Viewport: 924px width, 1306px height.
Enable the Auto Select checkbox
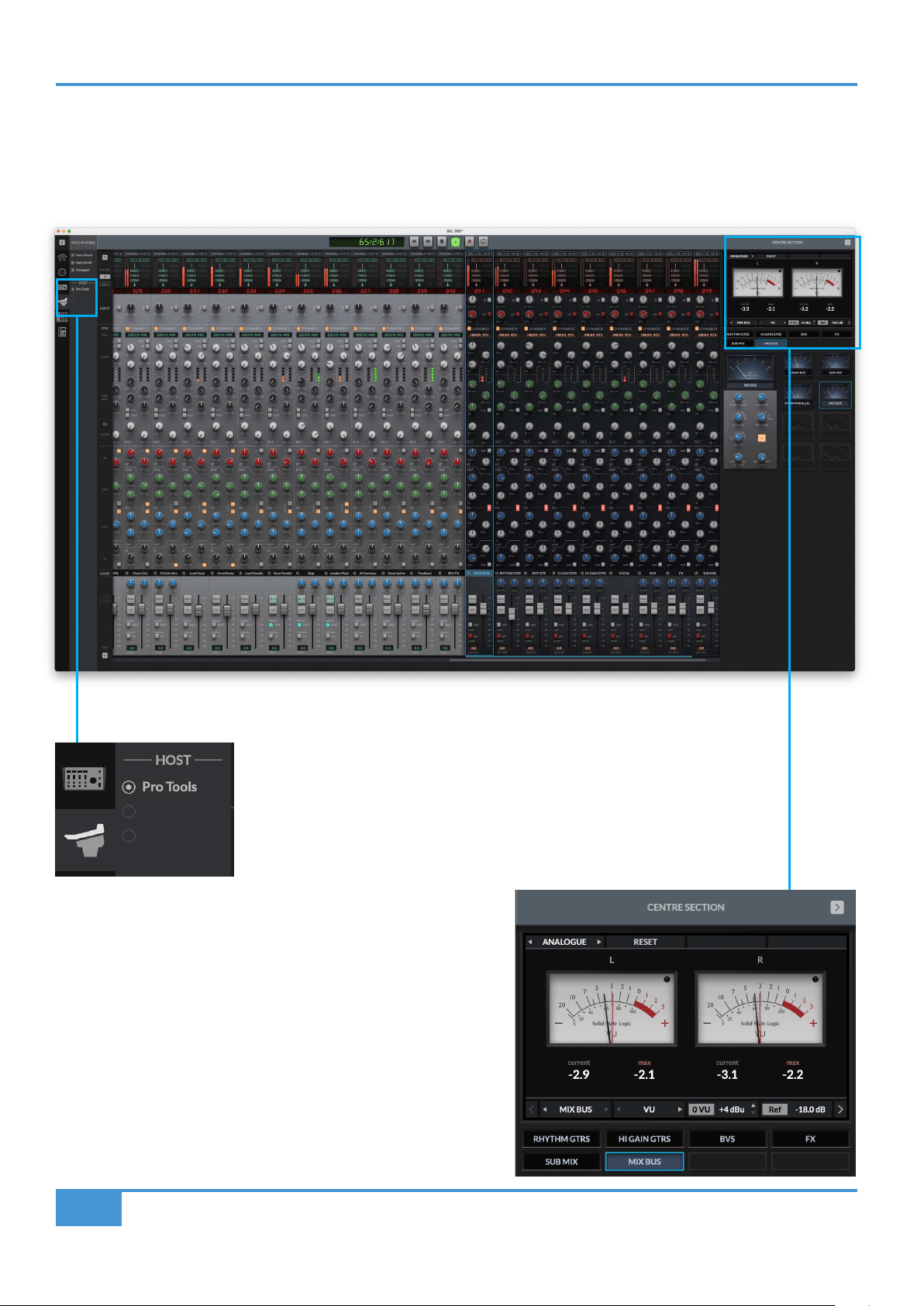coord(73,255)
